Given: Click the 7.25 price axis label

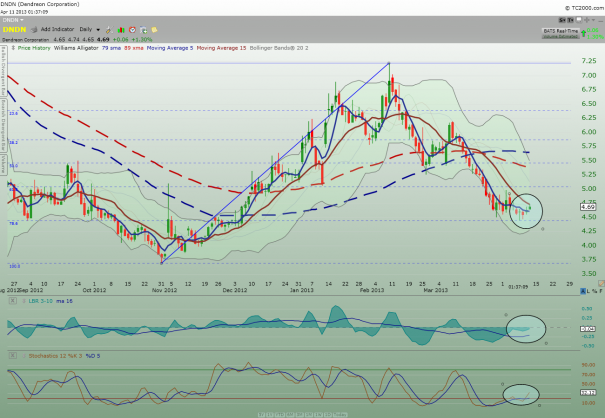Looking at the screenshot, I should click(589, 61).
